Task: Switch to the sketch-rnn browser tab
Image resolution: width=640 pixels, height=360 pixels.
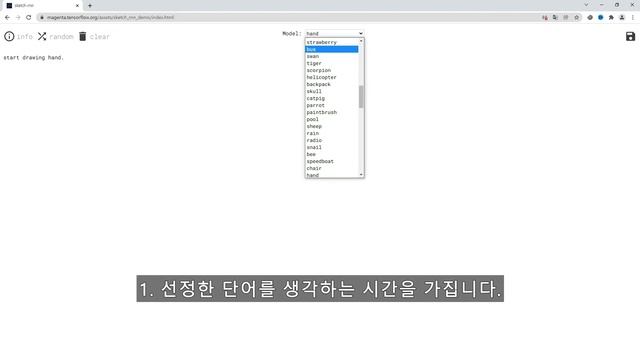Action: coord(42,6)
